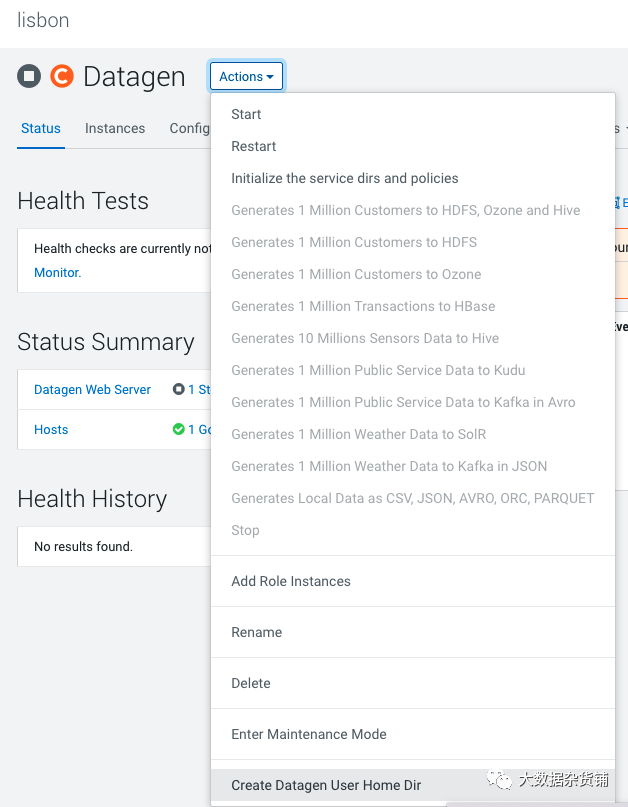Click the Stop entry in Actions menu
This screenshot has height=807, width=628.
[245, 531]
